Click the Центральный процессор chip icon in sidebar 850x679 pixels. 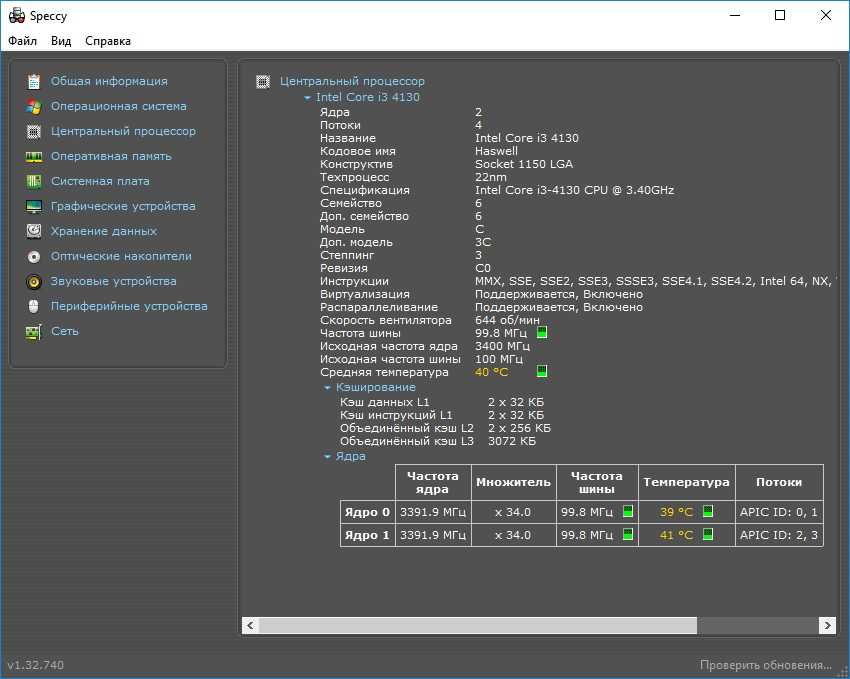(x=34, y=131)
